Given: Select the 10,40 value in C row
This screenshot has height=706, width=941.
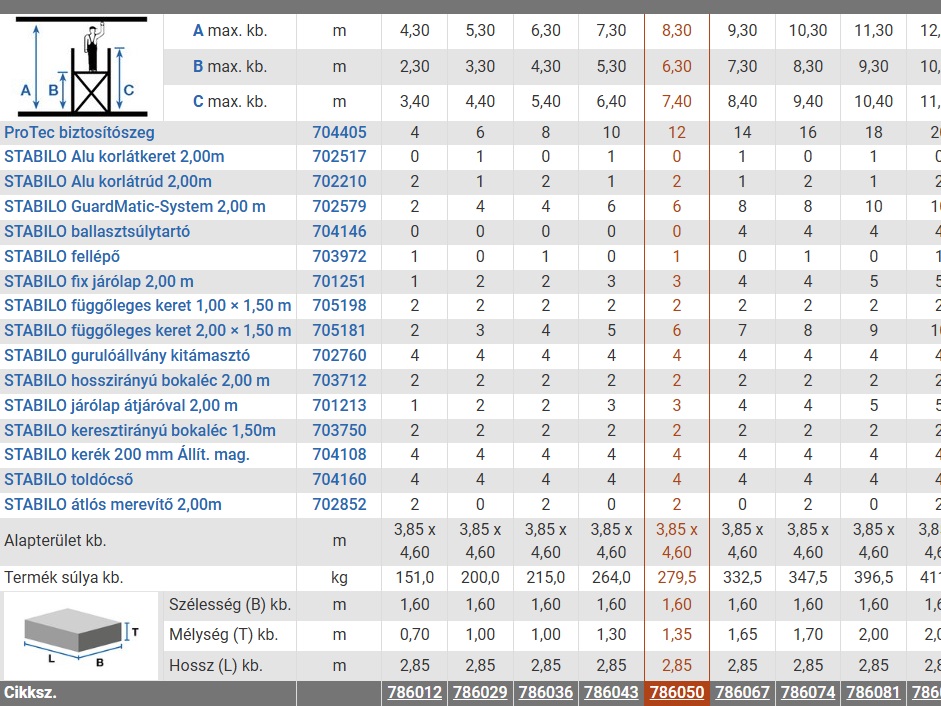Looking at the screenshot, I should (874, 101).
